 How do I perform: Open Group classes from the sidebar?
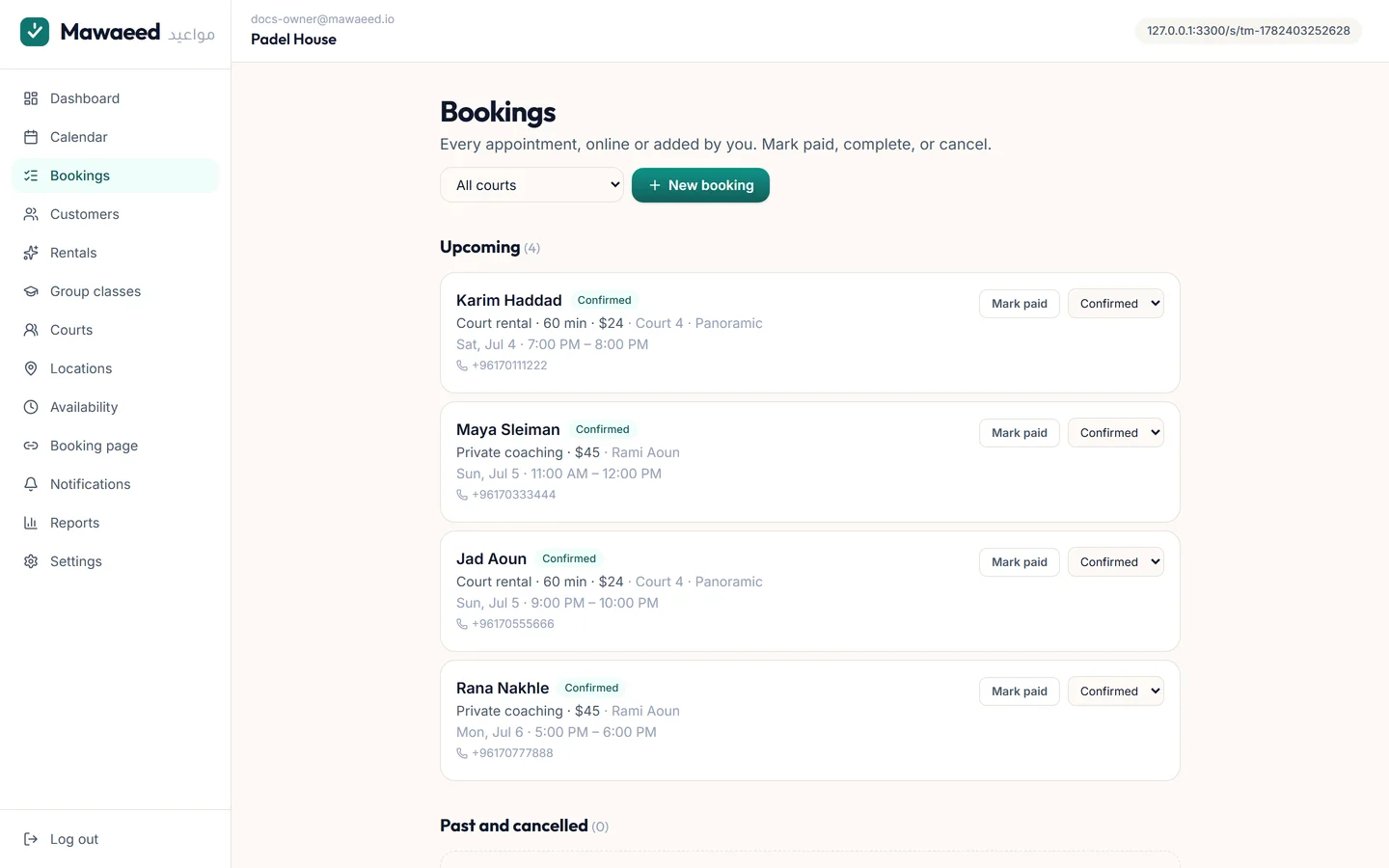(116, 291)
